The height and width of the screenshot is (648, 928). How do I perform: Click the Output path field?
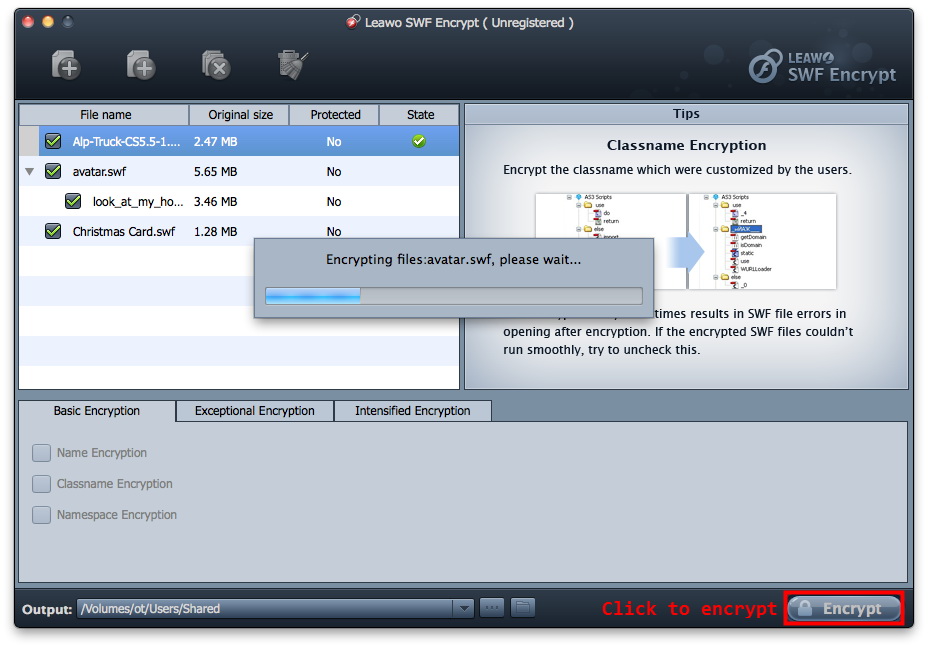[x=265, y=608]
